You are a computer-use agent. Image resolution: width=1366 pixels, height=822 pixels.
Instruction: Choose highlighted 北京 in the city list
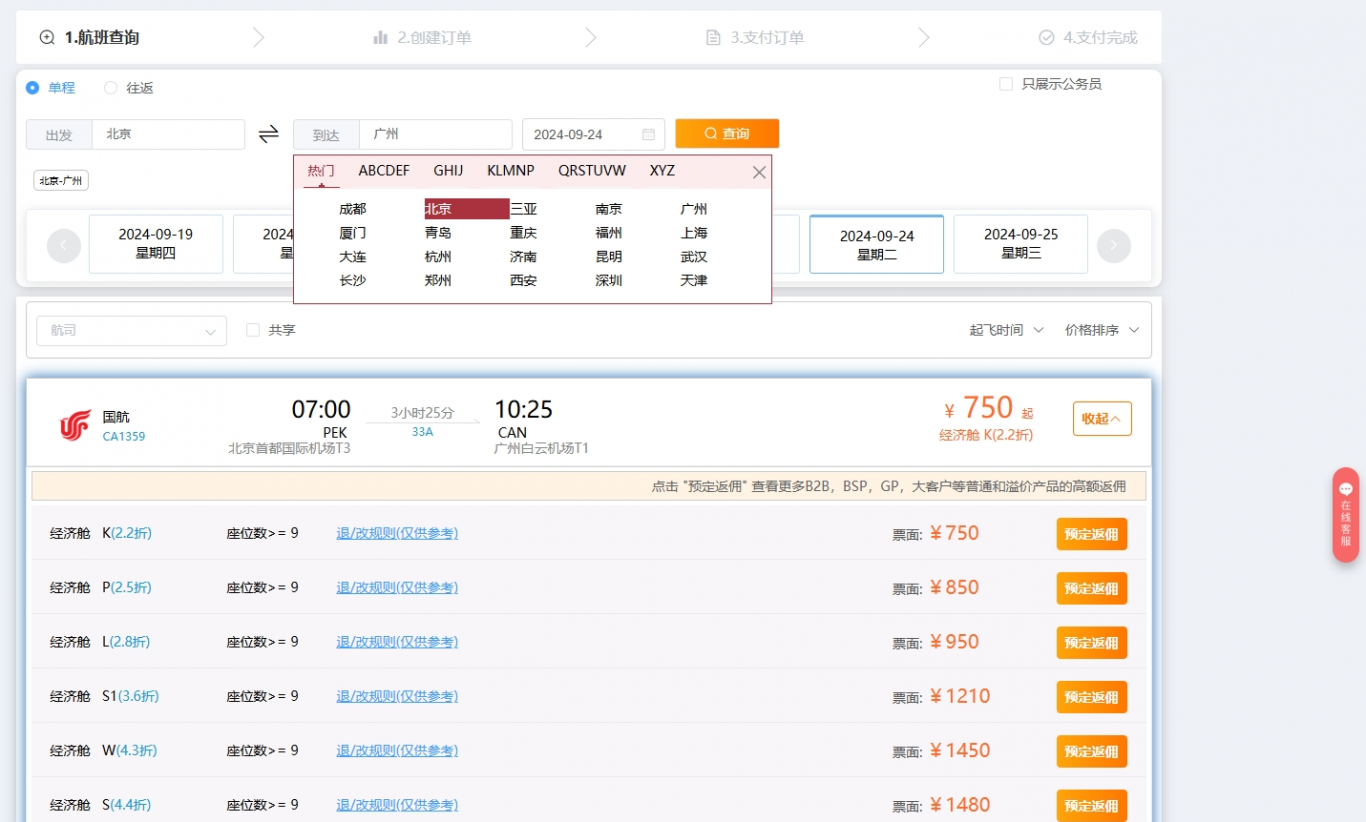click(x=467, y=209)
